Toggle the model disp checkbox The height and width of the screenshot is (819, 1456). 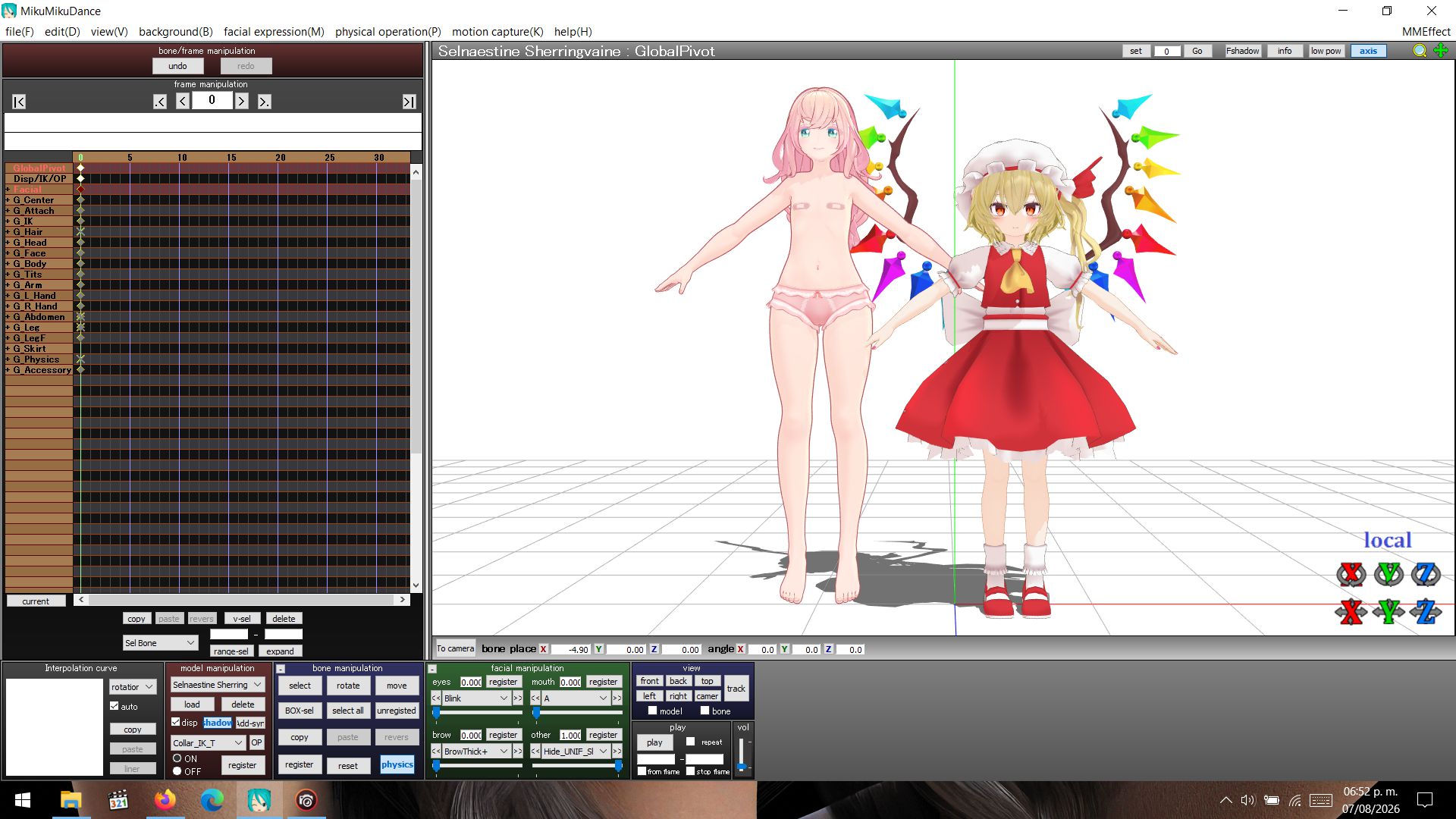[x=176, y=722]
